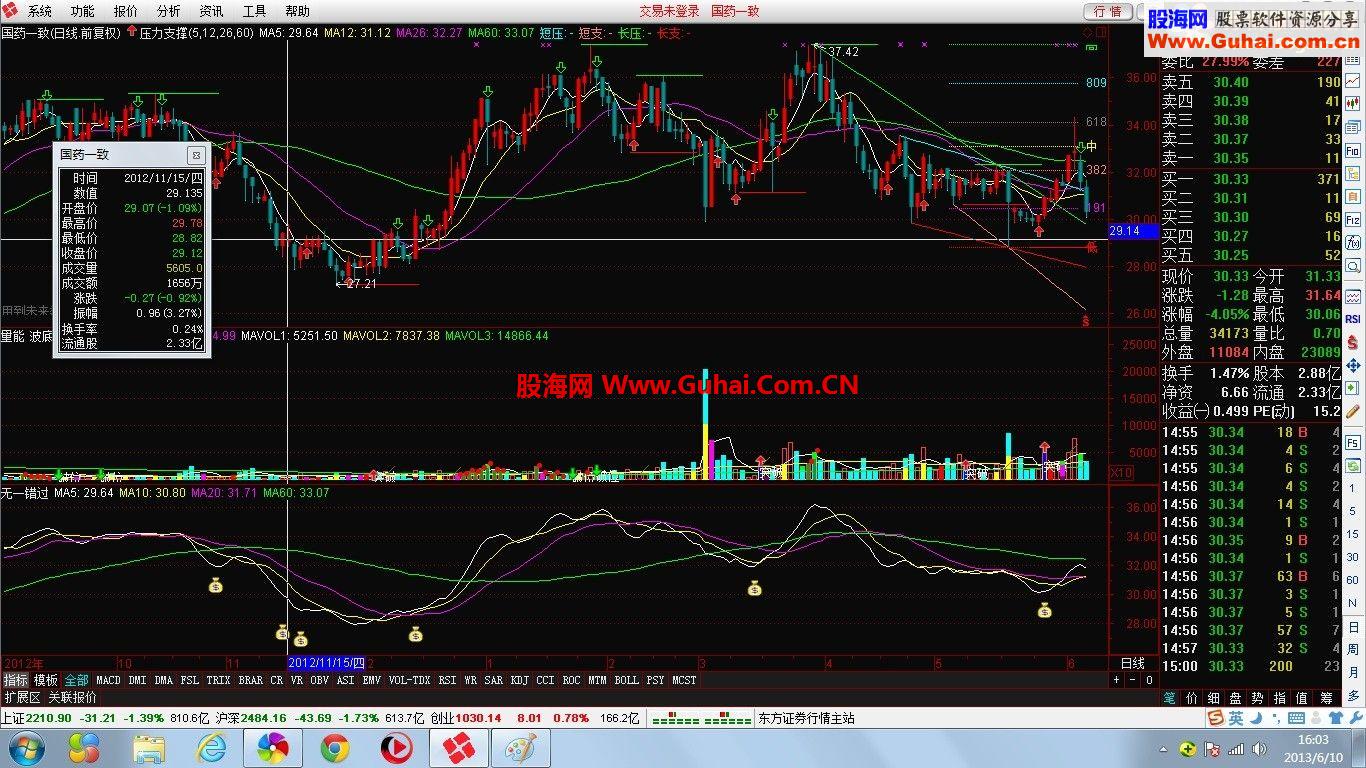Open F10 company info icon

coord(1352,151)
